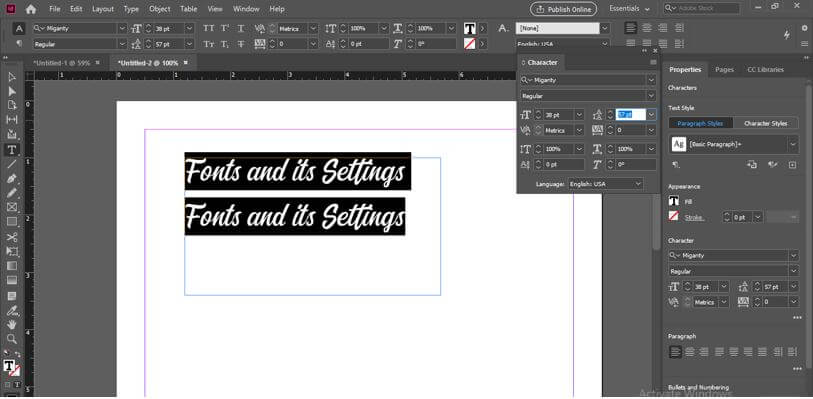Viewport: 813px width, 399px height.
Task: Select the Line tool
Action: click(12, 164)
